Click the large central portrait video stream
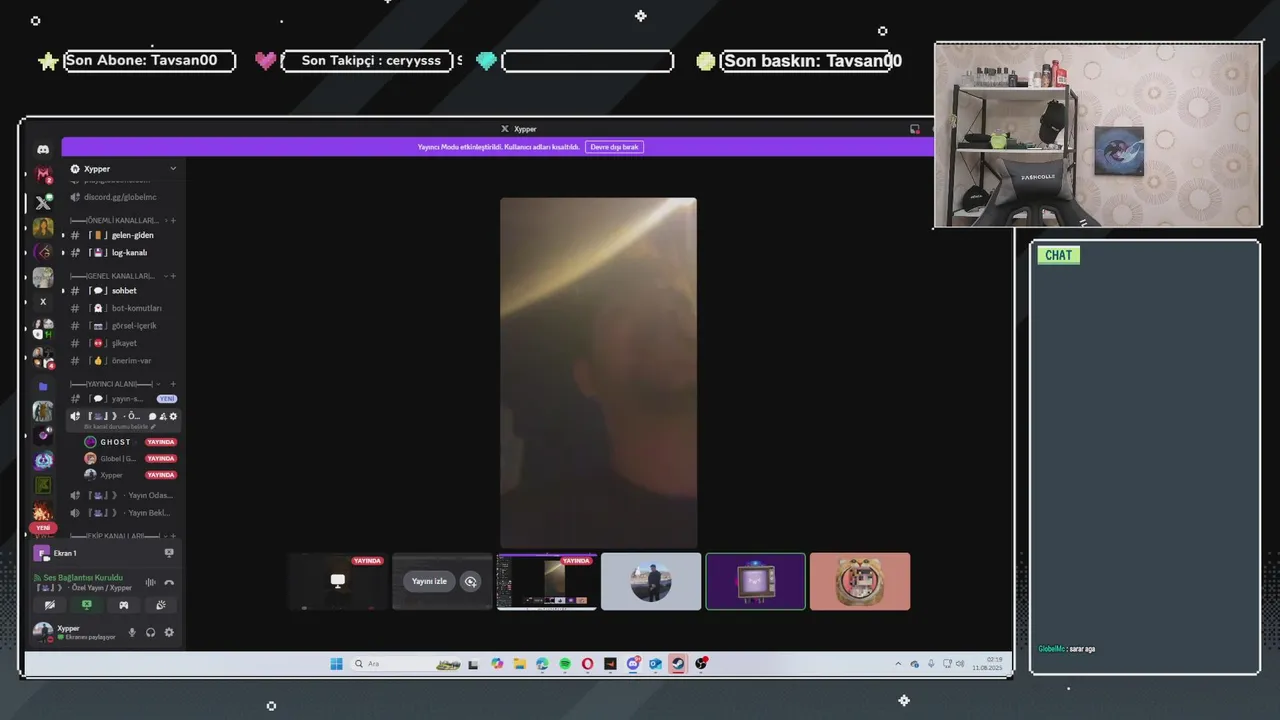This screenshot has width=1280, height=720. point(598,373)
